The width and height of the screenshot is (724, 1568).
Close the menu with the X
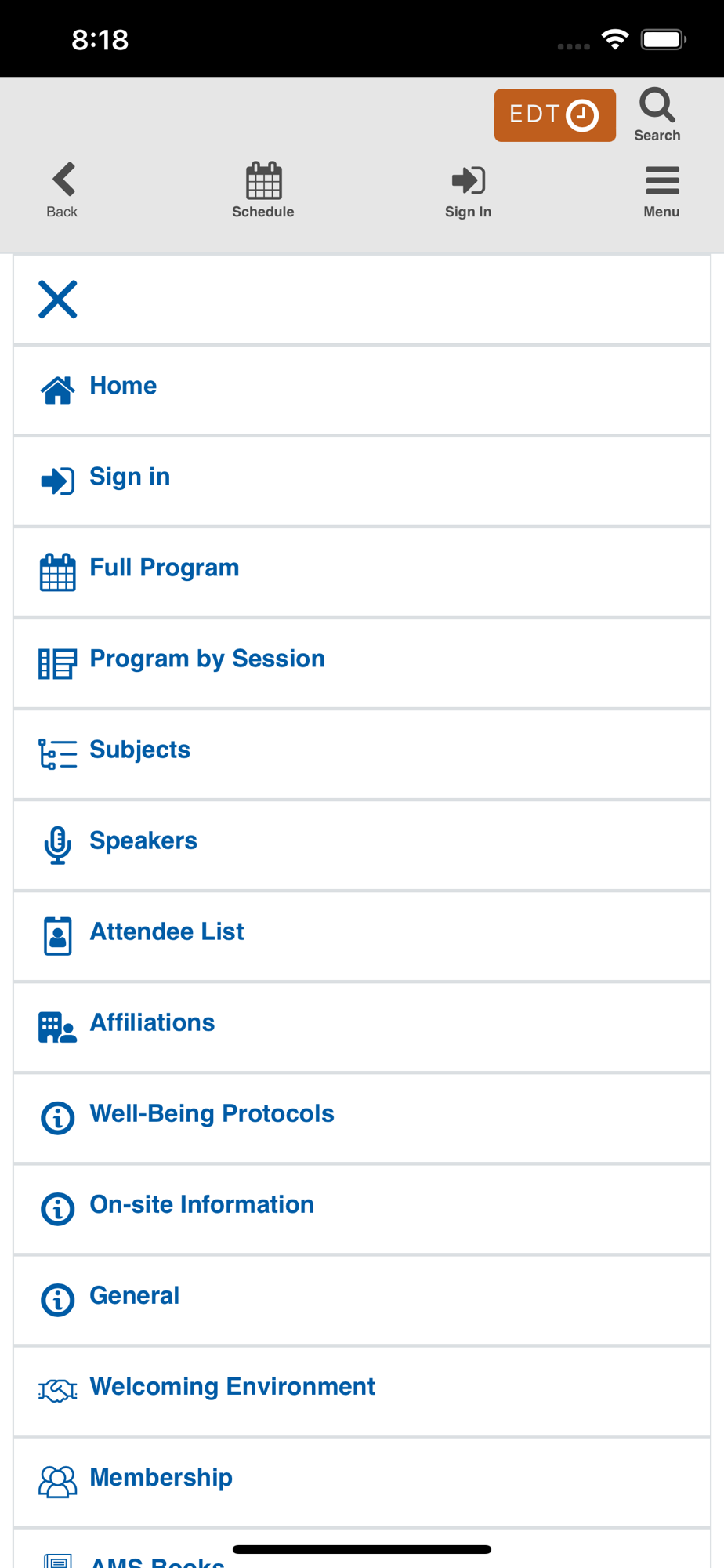(x=58, y=299)
